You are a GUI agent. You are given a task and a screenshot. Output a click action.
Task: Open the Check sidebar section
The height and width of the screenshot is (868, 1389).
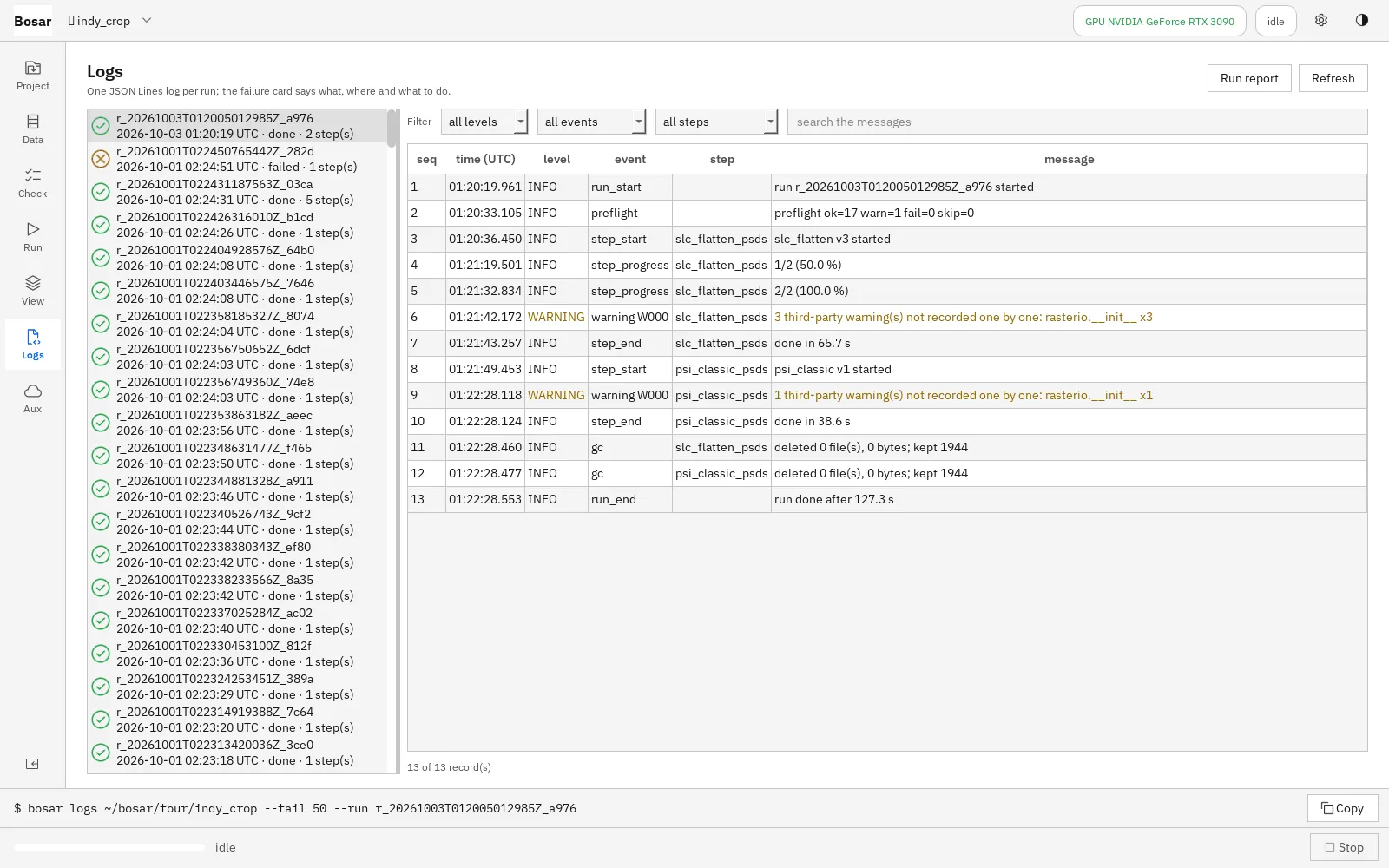33,183
